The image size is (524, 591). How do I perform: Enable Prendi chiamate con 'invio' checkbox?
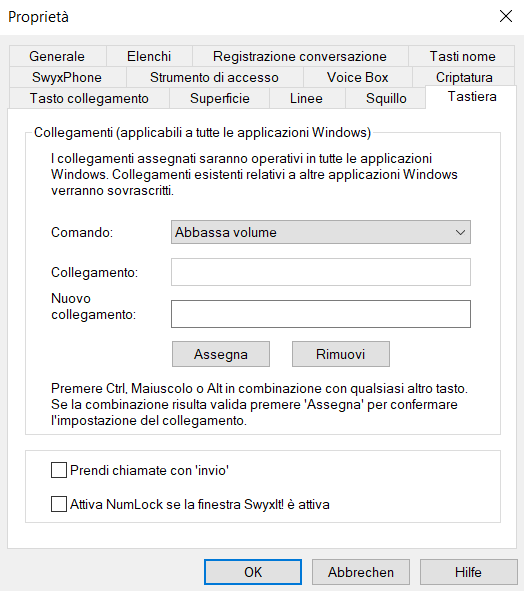59,470
